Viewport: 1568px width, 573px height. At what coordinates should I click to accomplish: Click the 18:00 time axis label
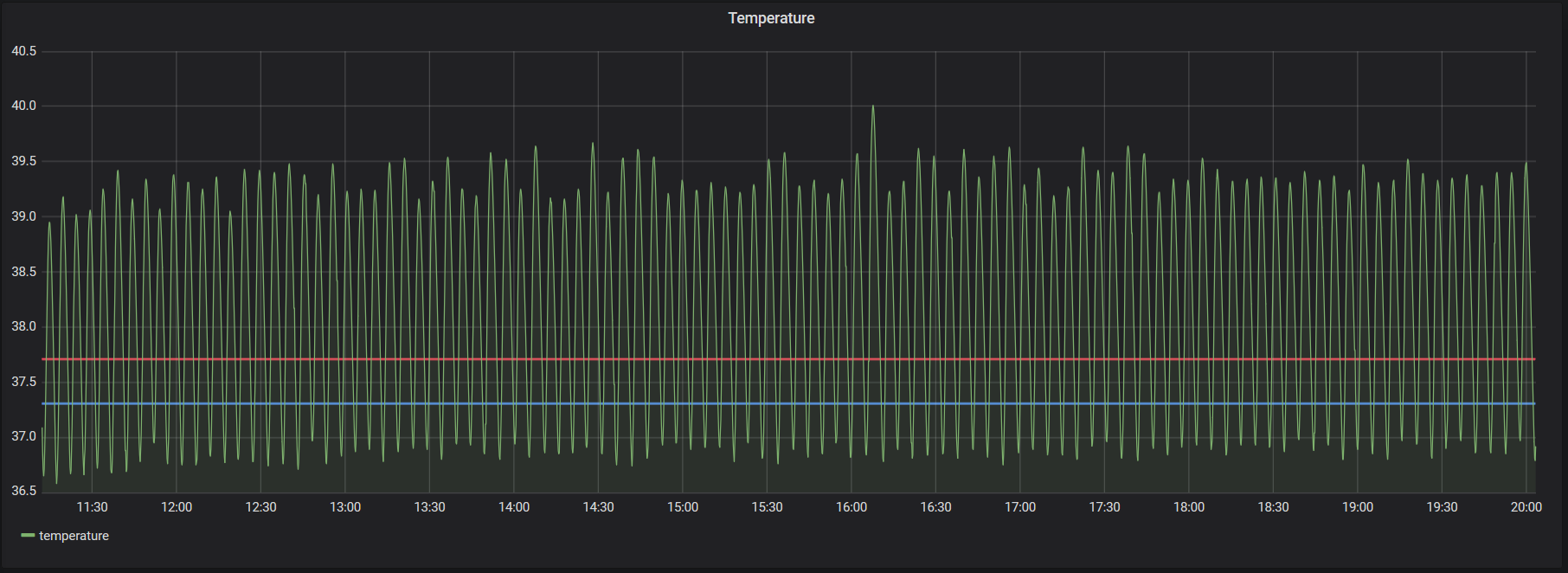[x=1189, y=507]
